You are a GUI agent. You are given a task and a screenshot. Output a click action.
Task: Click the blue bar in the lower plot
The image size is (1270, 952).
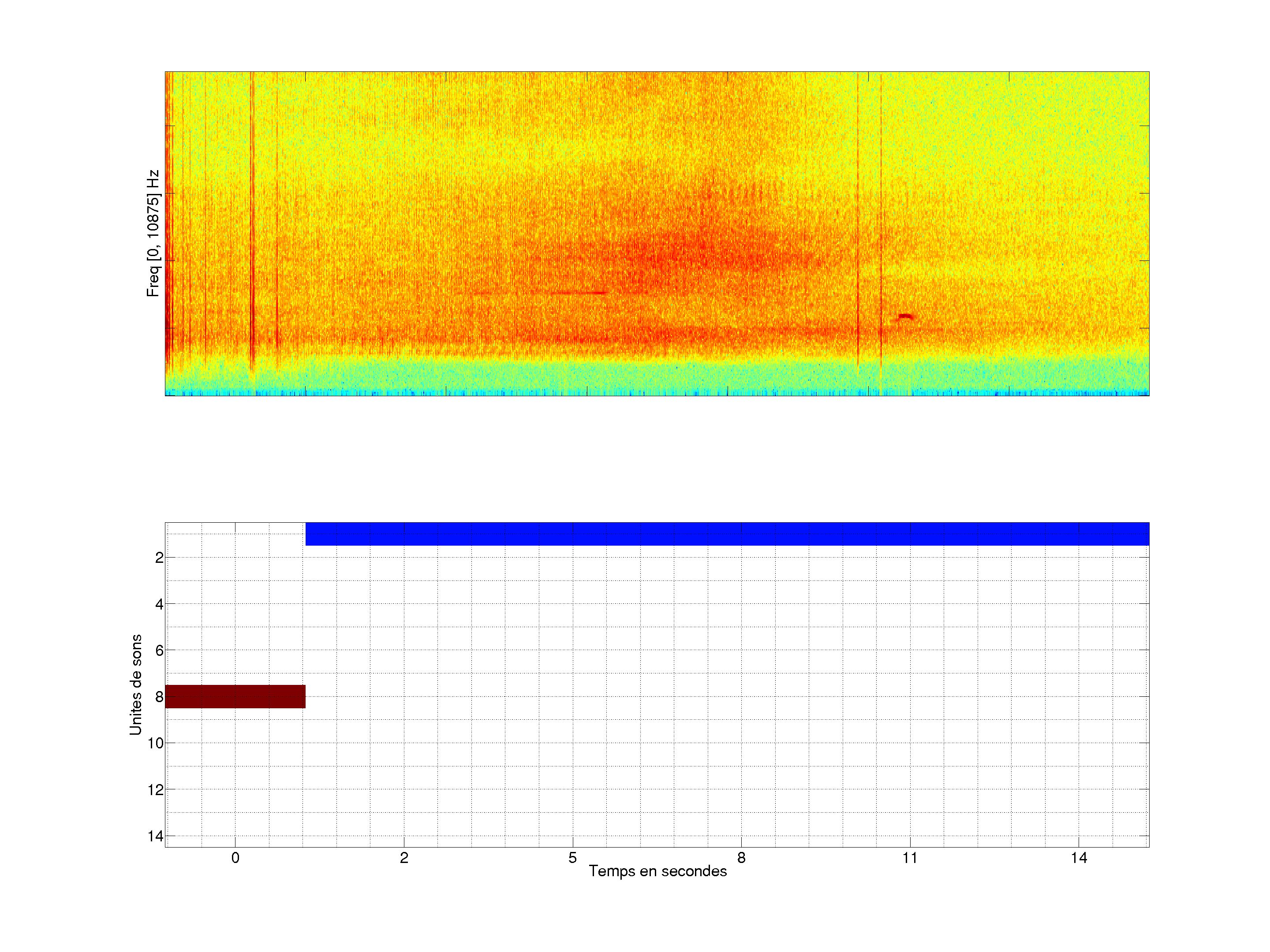coord(727,534)
